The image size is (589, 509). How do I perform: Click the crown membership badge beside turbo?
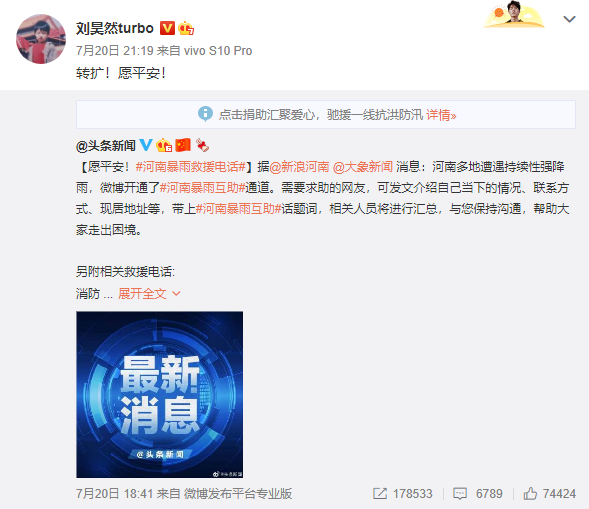tap(186, 28)
